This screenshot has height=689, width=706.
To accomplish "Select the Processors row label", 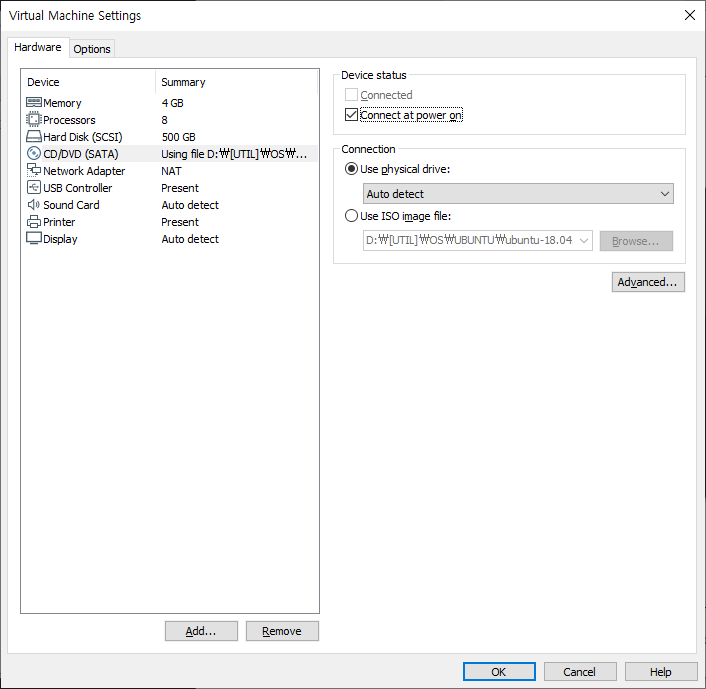I will point(69,120).
